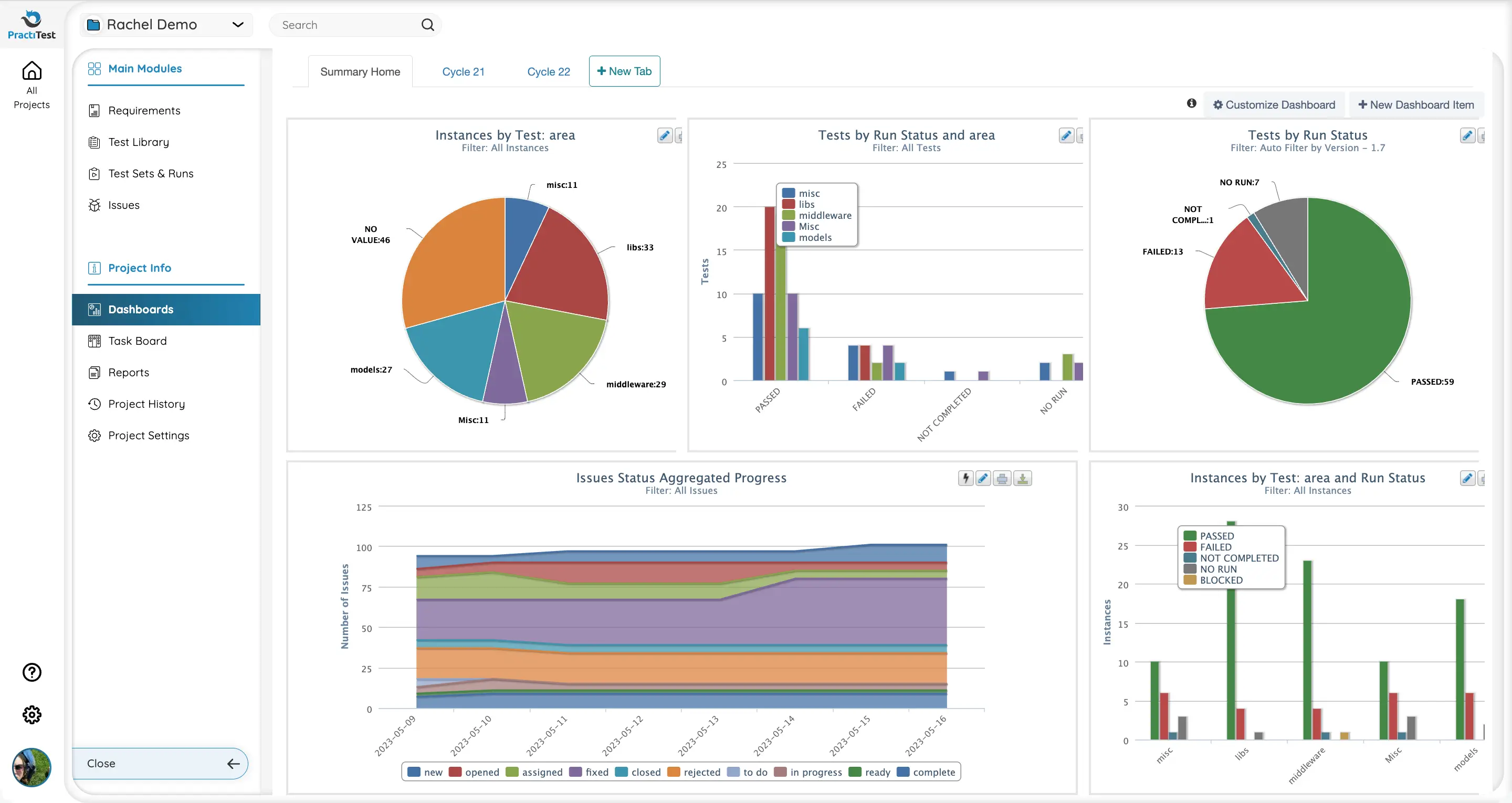Screen dimensions: 1512x803
Task: Open the help question mark icon
Action: click(31, 672)
